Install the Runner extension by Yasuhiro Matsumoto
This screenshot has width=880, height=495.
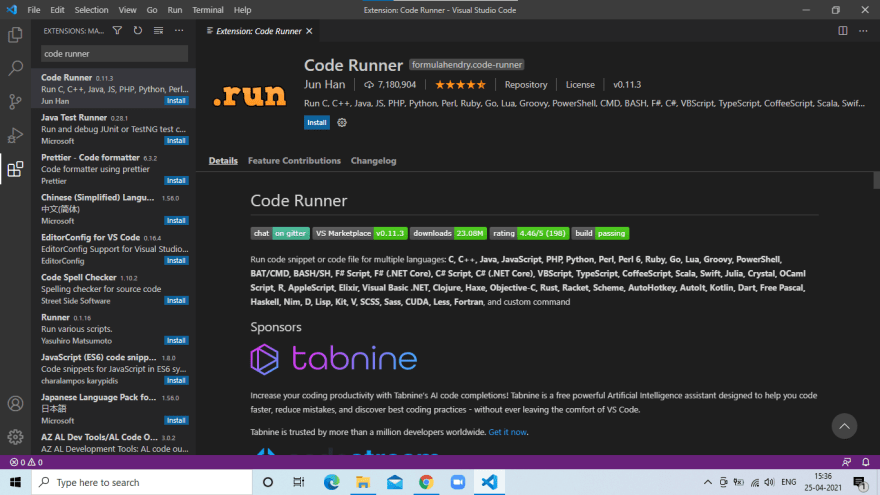176,341
